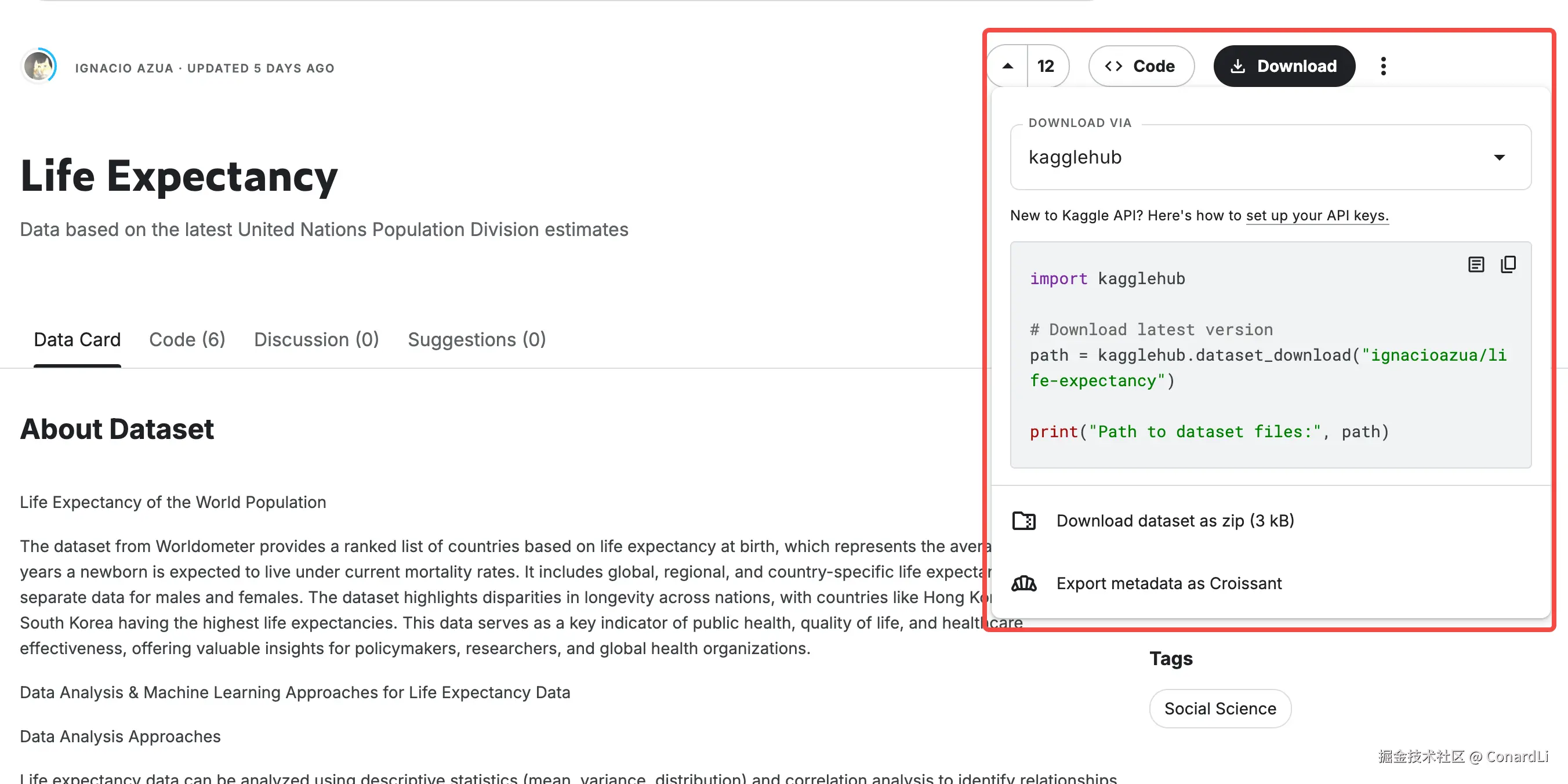The height and width of the screenshot is (784, 1568).
Task: Click the Croissant metadata icon
Action: click(x=1024, y=584)
